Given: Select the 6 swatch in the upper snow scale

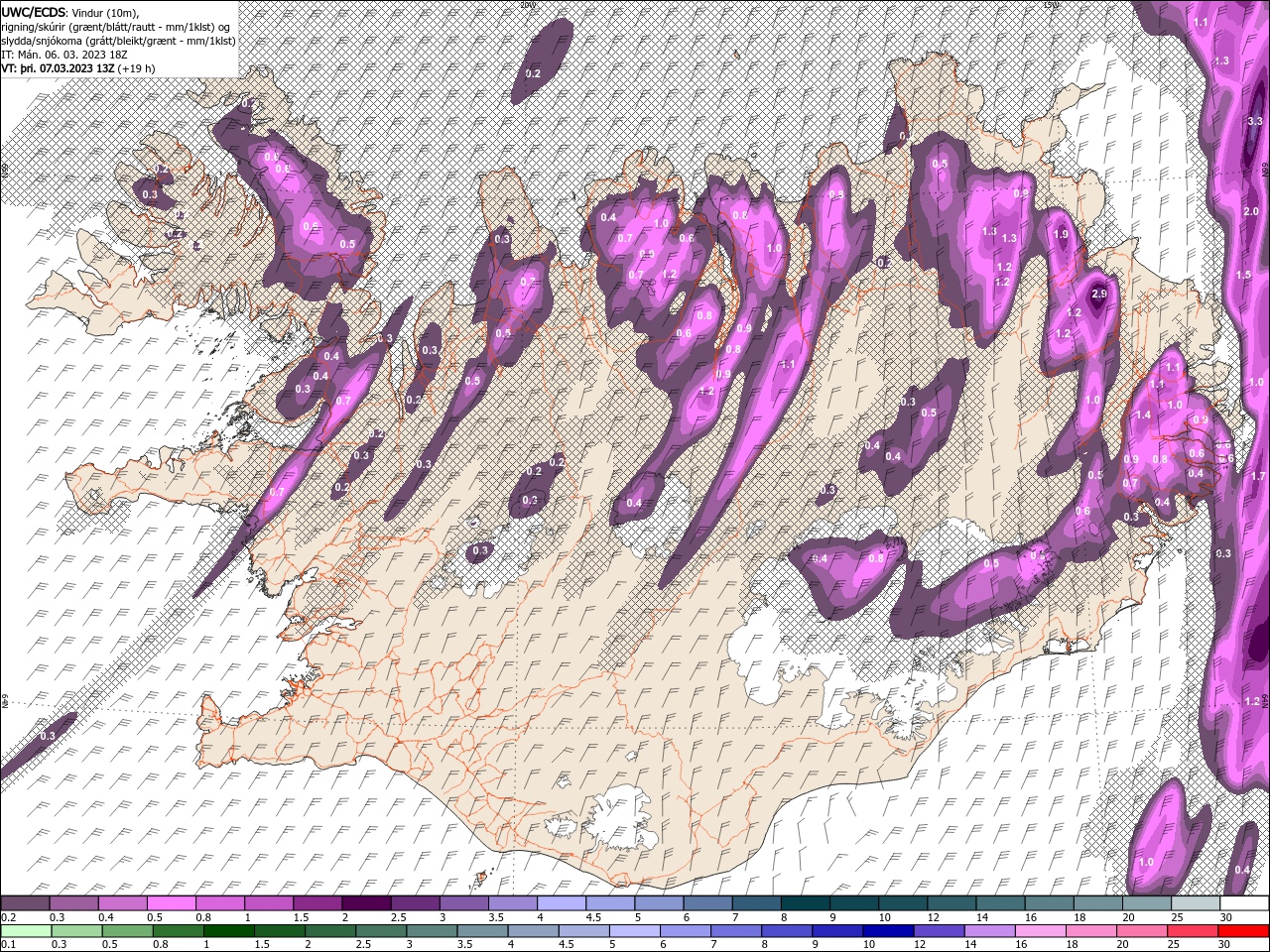Looking at the screenshot, I should tap(707, 903).
